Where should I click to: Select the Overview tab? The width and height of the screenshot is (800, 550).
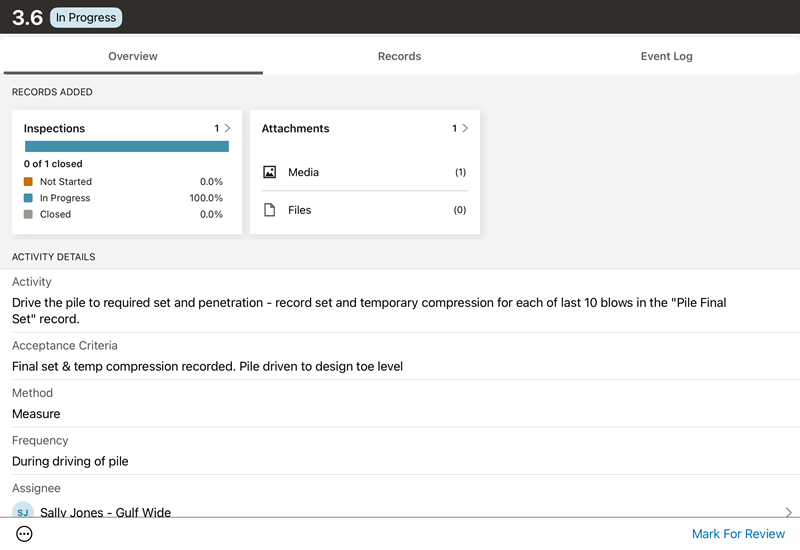click(133, 56)
